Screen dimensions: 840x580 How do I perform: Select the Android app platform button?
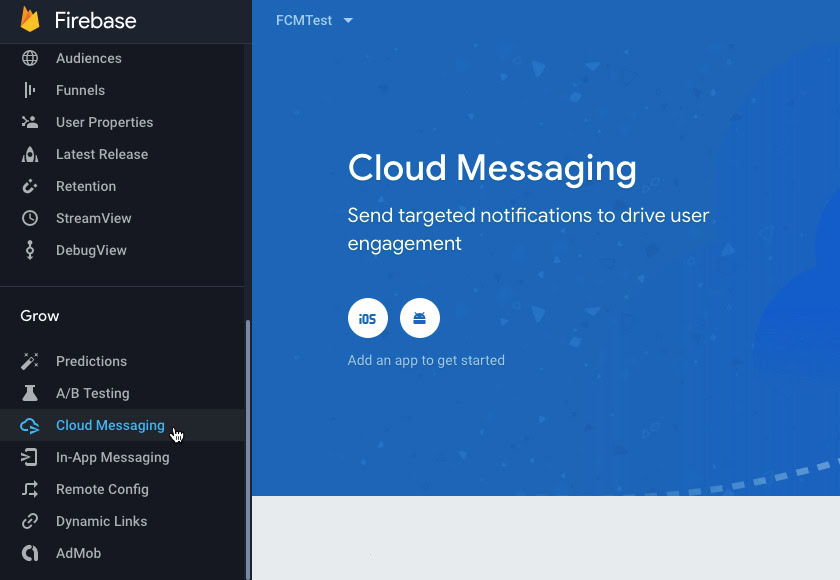pos(420,318)
